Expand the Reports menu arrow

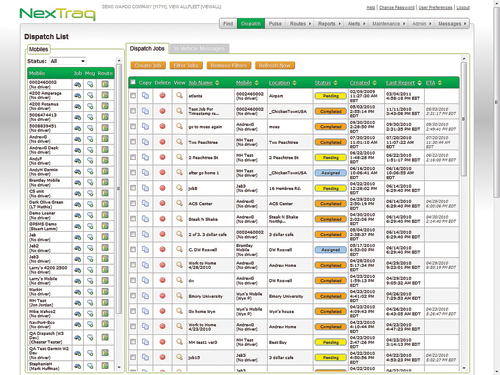pyautogui.click(x=339, y=24)
